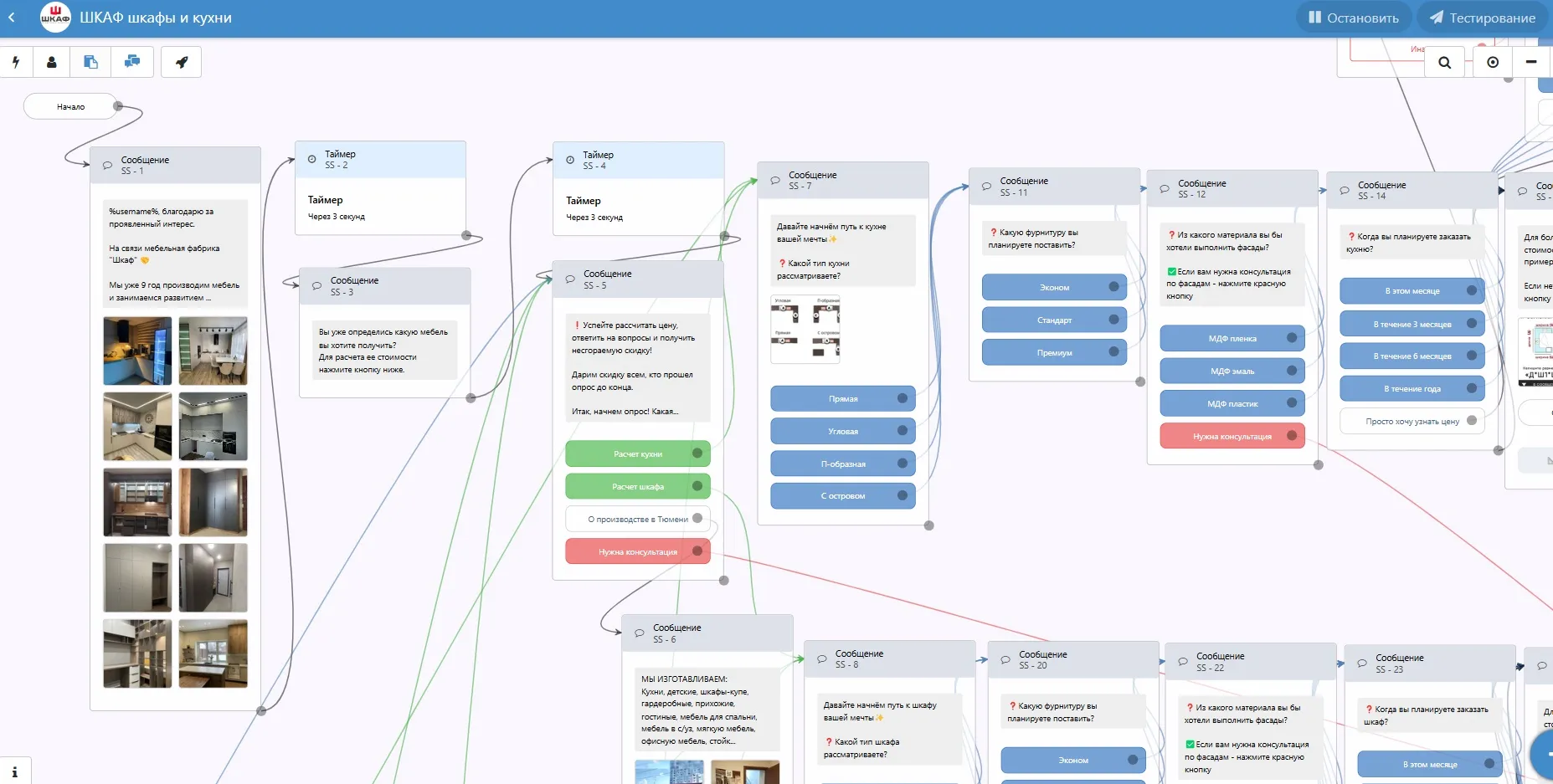Click the Просто хочу узнать цену option
This screenshot has height=784, width=1553.
pyautogui.click(x=1412, y=421)
